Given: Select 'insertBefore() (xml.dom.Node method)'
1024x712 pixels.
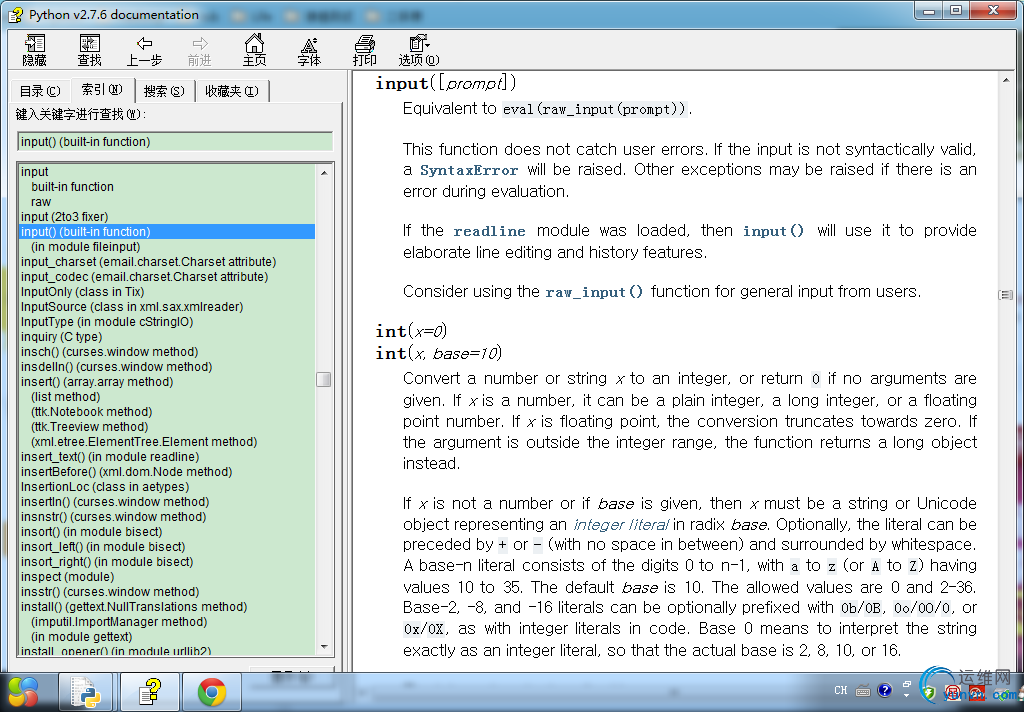Looking at the screenshot, I should tap(127, 472).
